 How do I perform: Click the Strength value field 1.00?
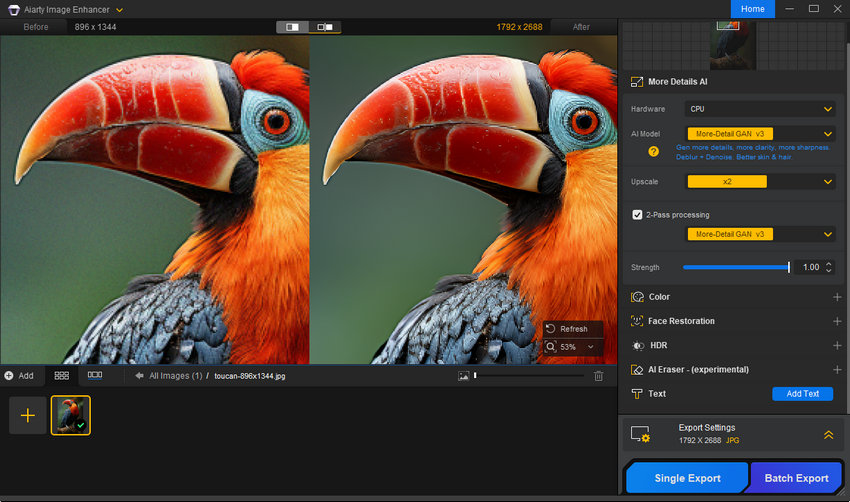point(810,267)
